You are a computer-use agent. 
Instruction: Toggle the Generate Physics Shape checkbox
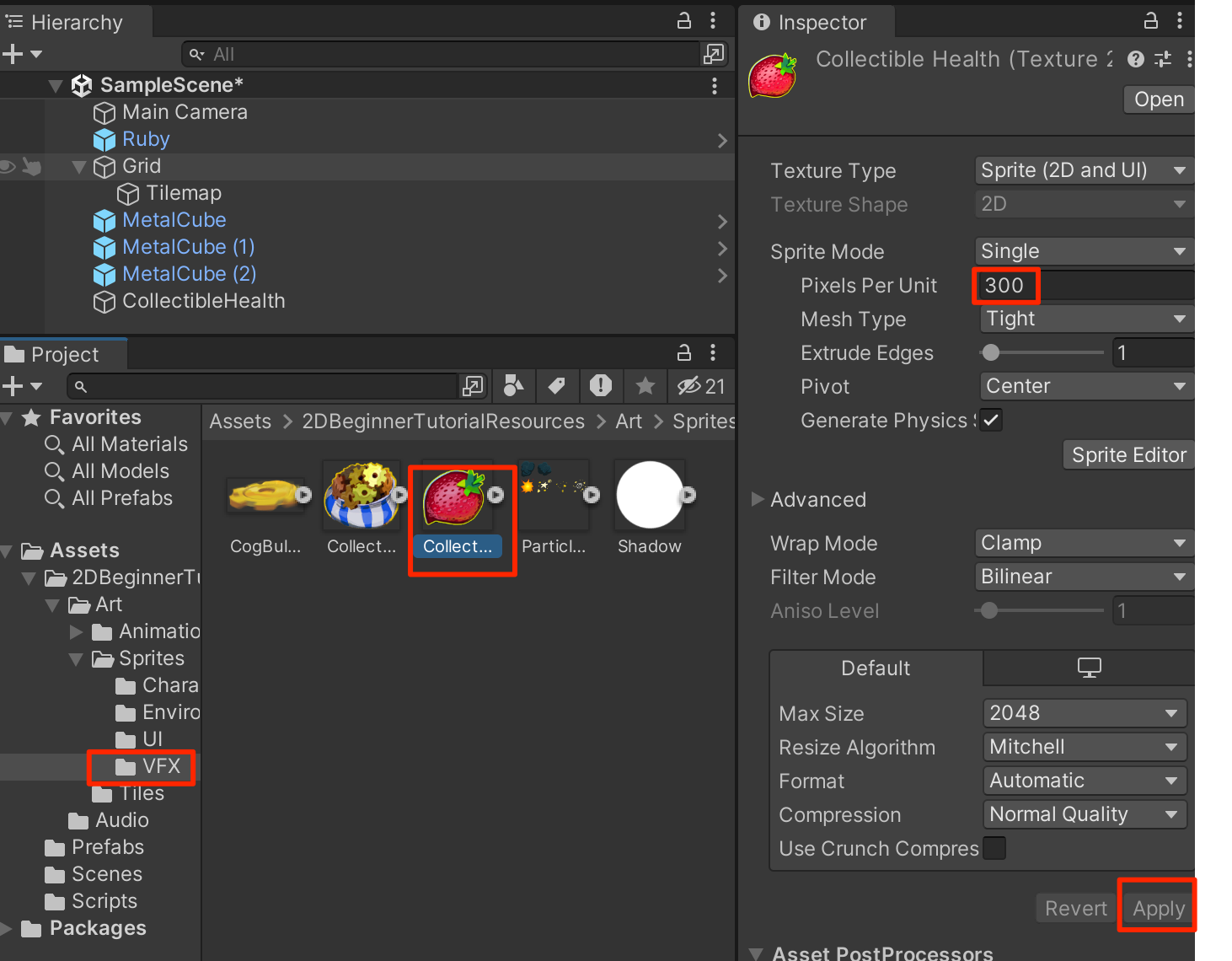[x=991, y=420]
